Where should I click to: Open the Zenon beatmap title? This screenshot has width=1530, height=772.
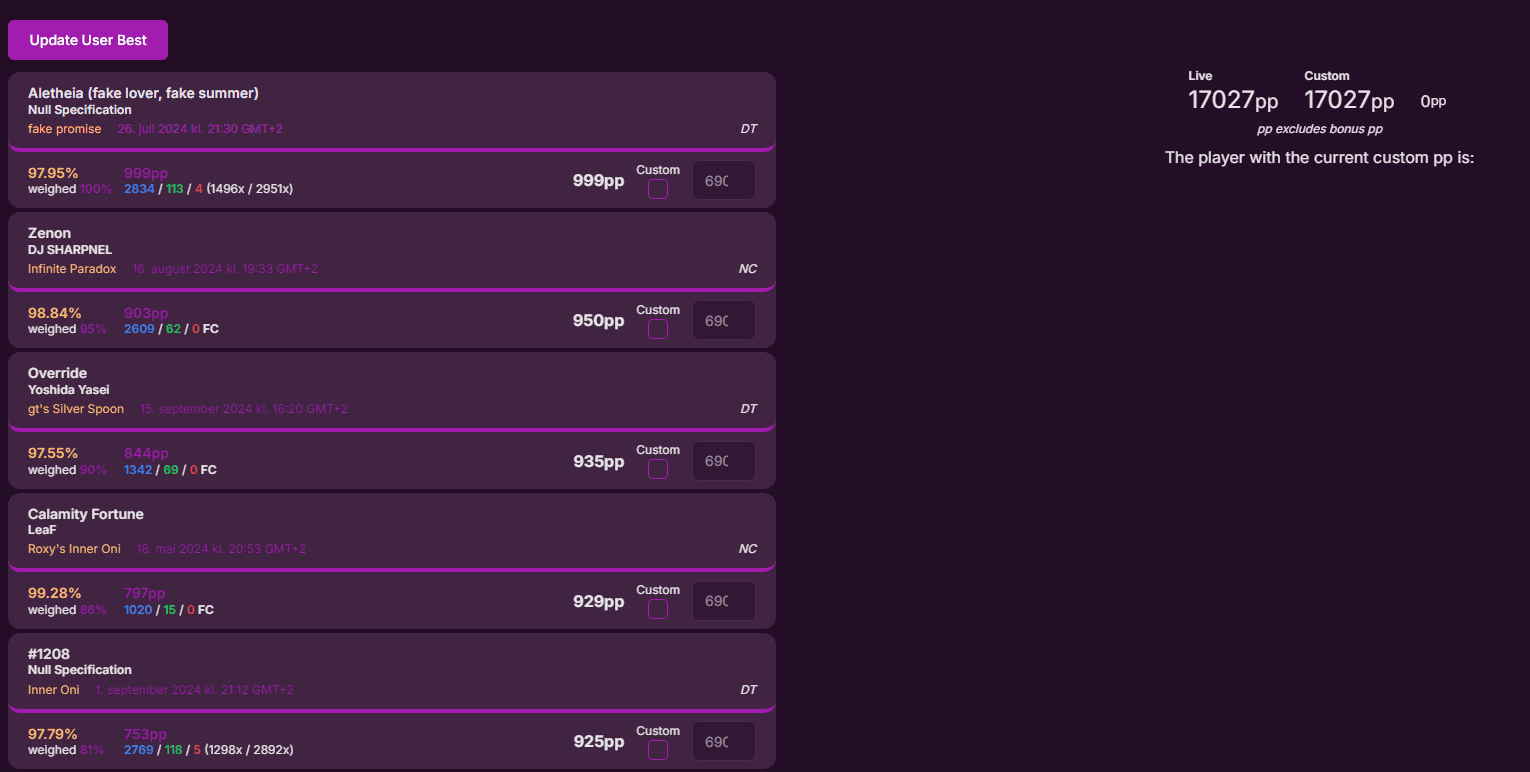tap(50, 233)
